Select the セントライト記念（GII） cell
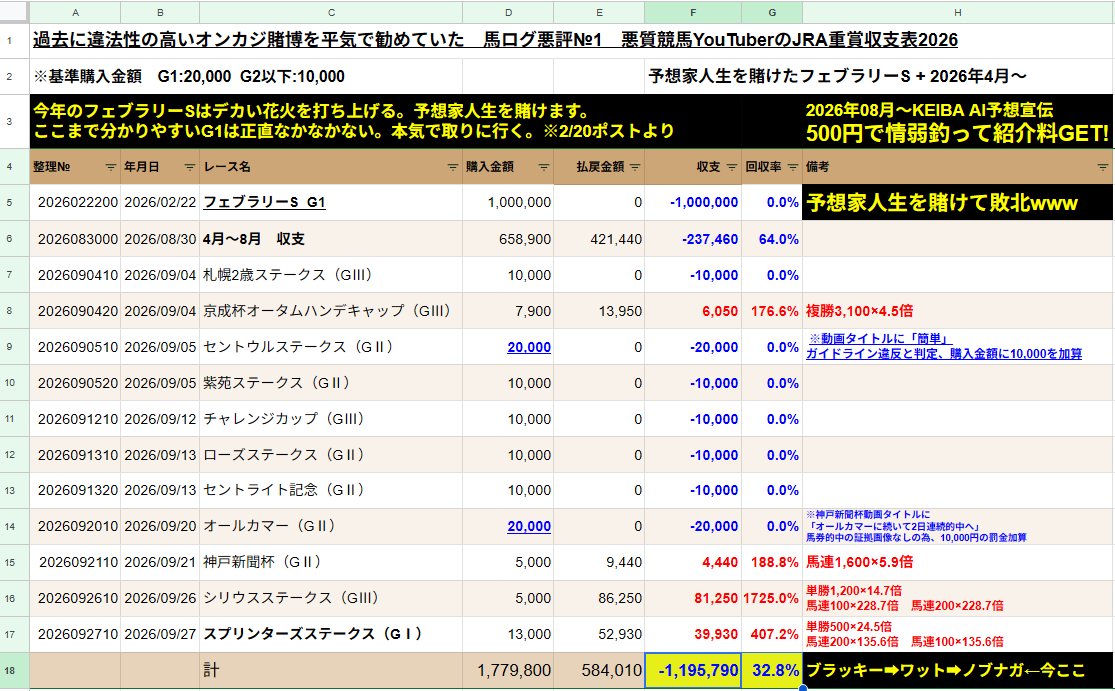Viewport: 1115px width, 691px height. coord(331,490)
